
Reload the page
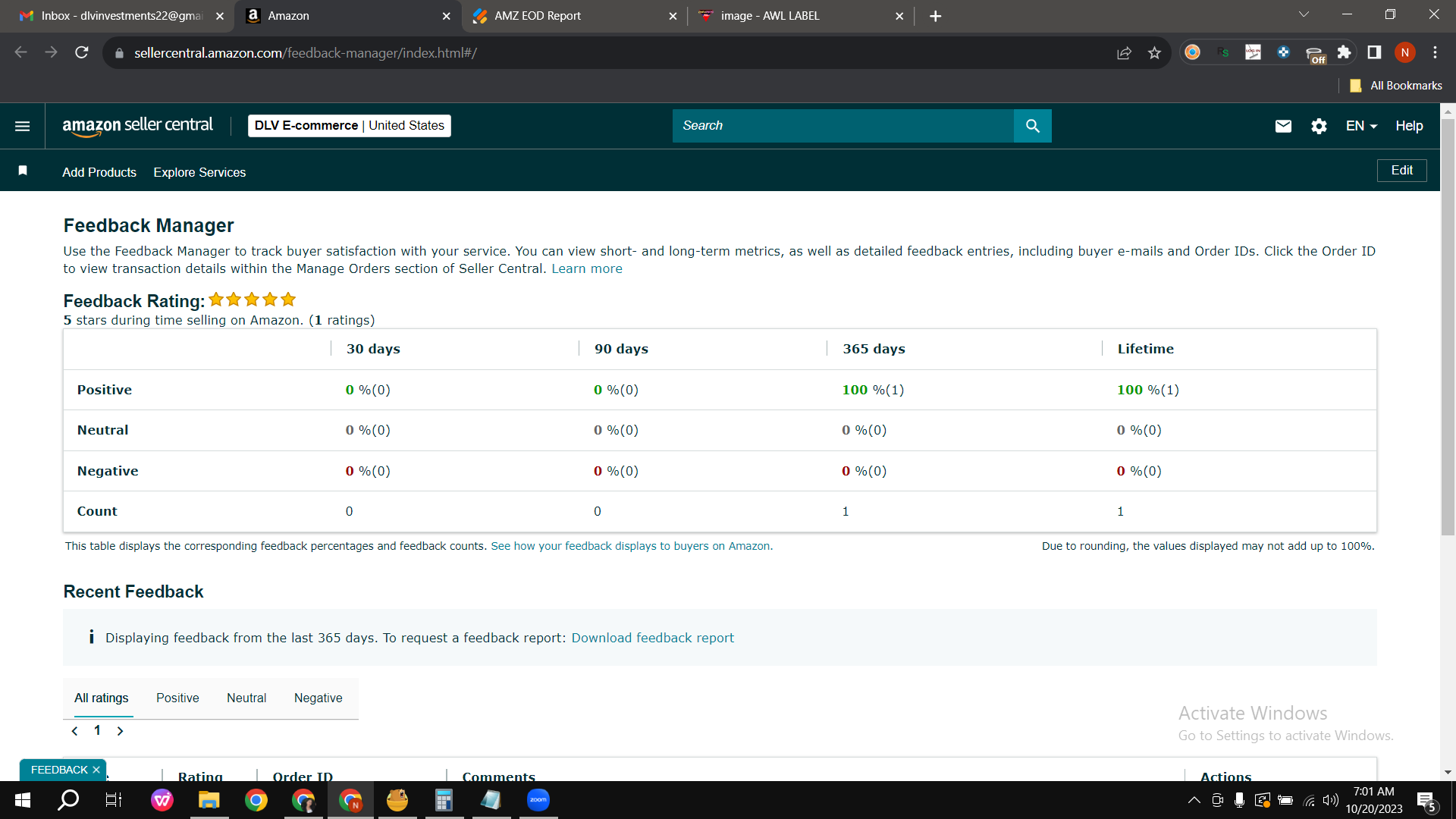pyautogui.click(x=82, y=52)
